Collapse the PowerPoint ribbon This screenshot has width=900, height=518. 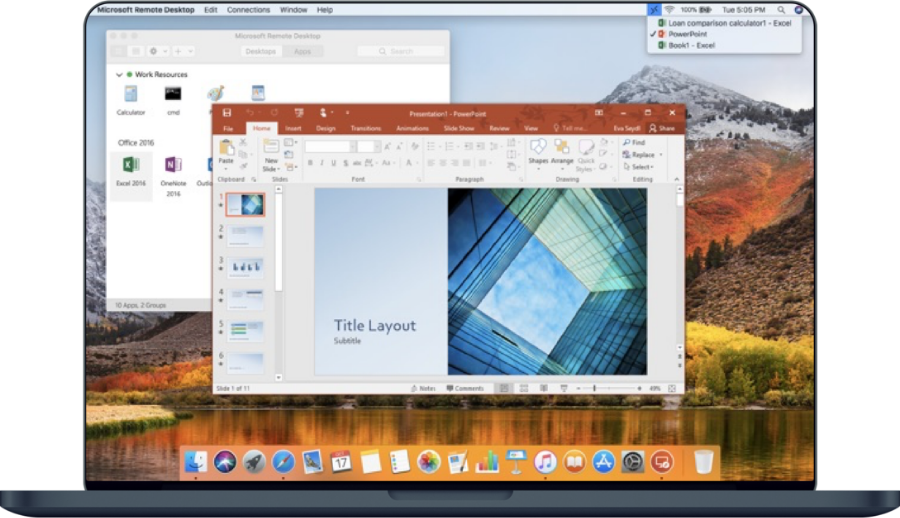click(676, 179)
